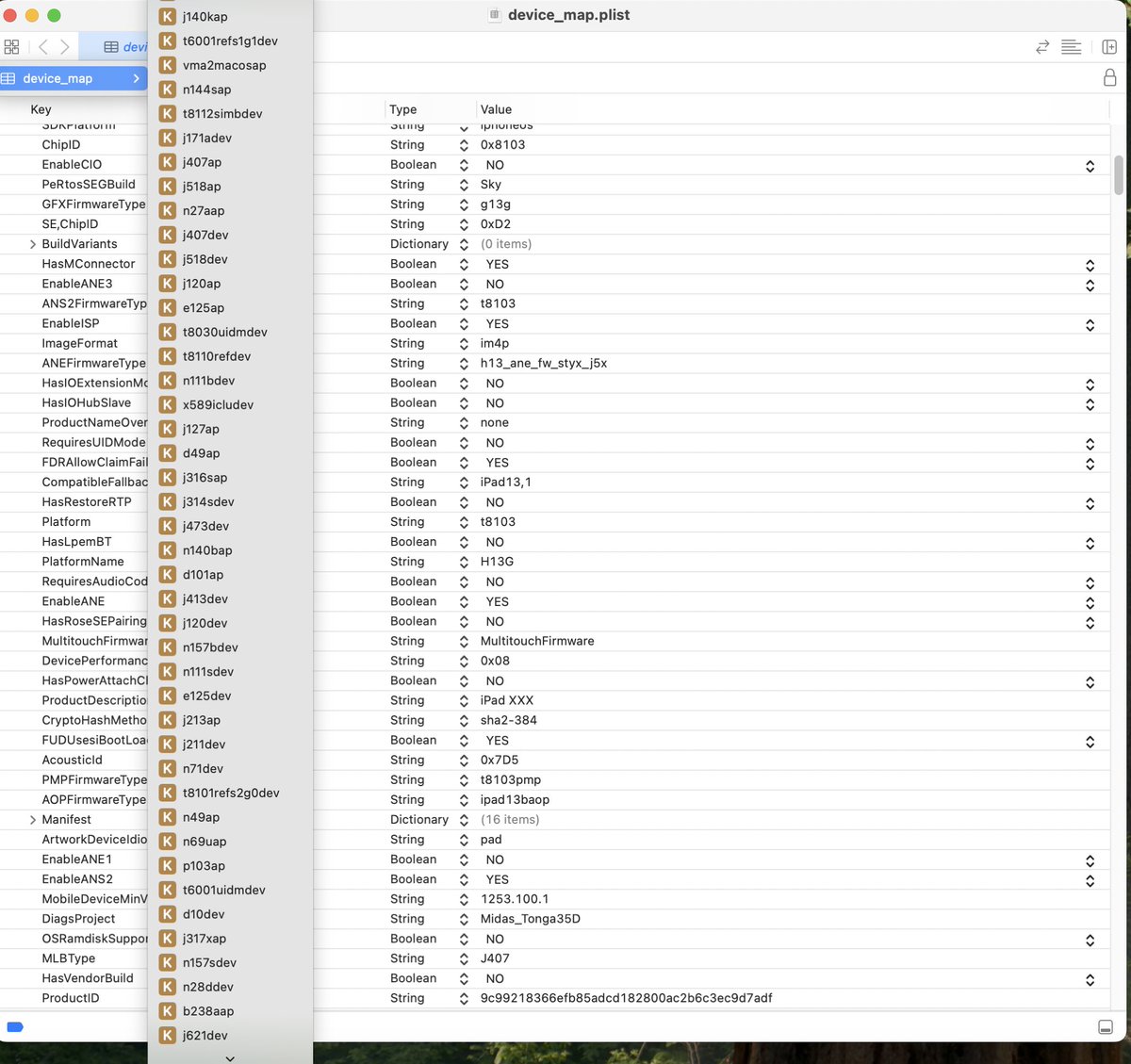Add editor pane on the right
This screenshot has height=1064, width=1131.
click(x=1109, y=46)
